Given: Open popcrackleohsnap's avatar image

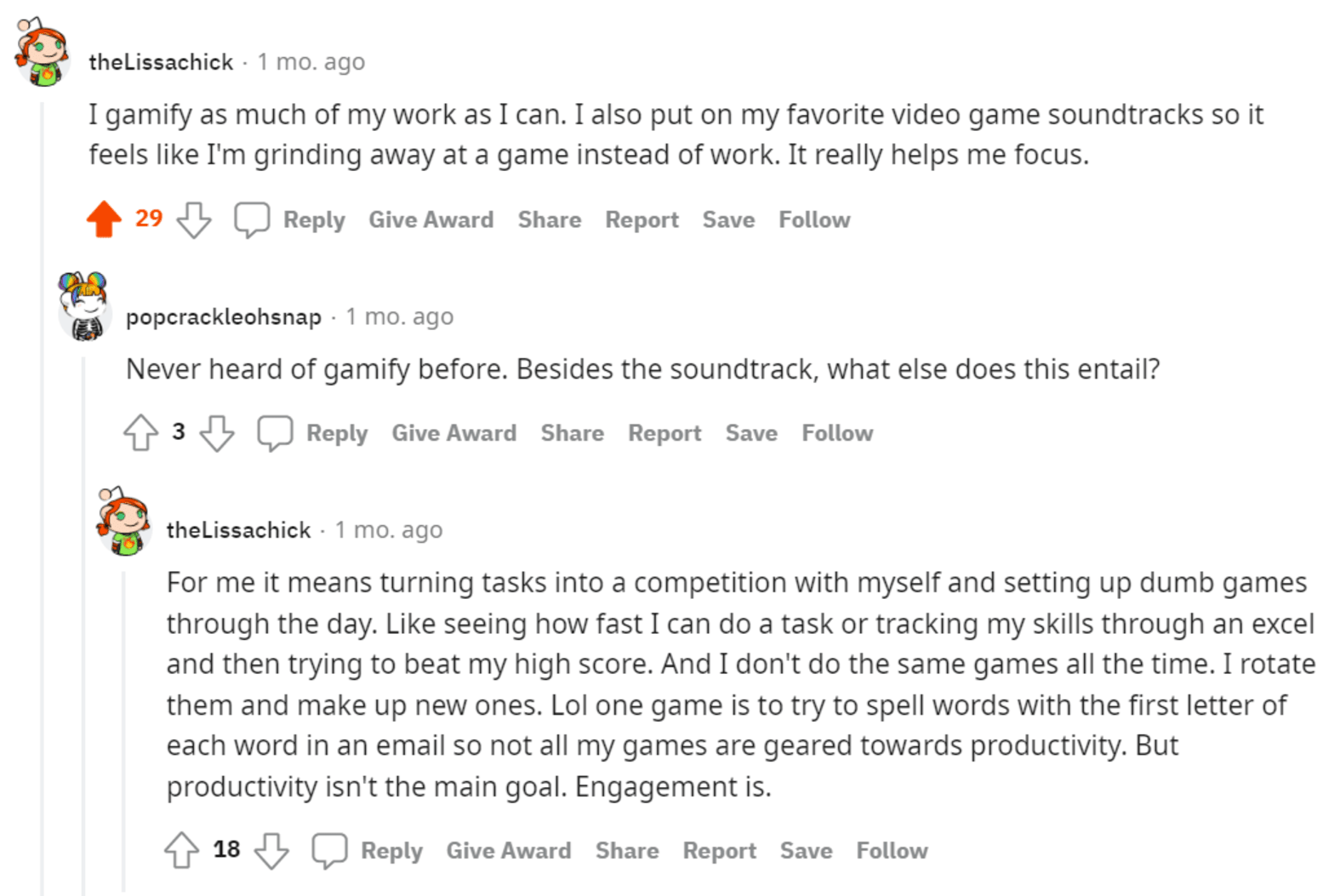Looking at the screenshot, I should coord(84,306).
